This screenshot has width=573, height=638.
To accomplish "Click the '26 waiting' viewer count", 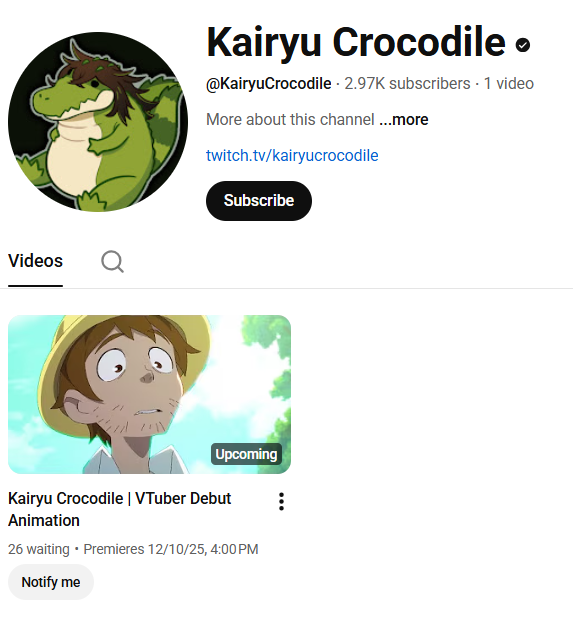I will (x=39, y=549).
